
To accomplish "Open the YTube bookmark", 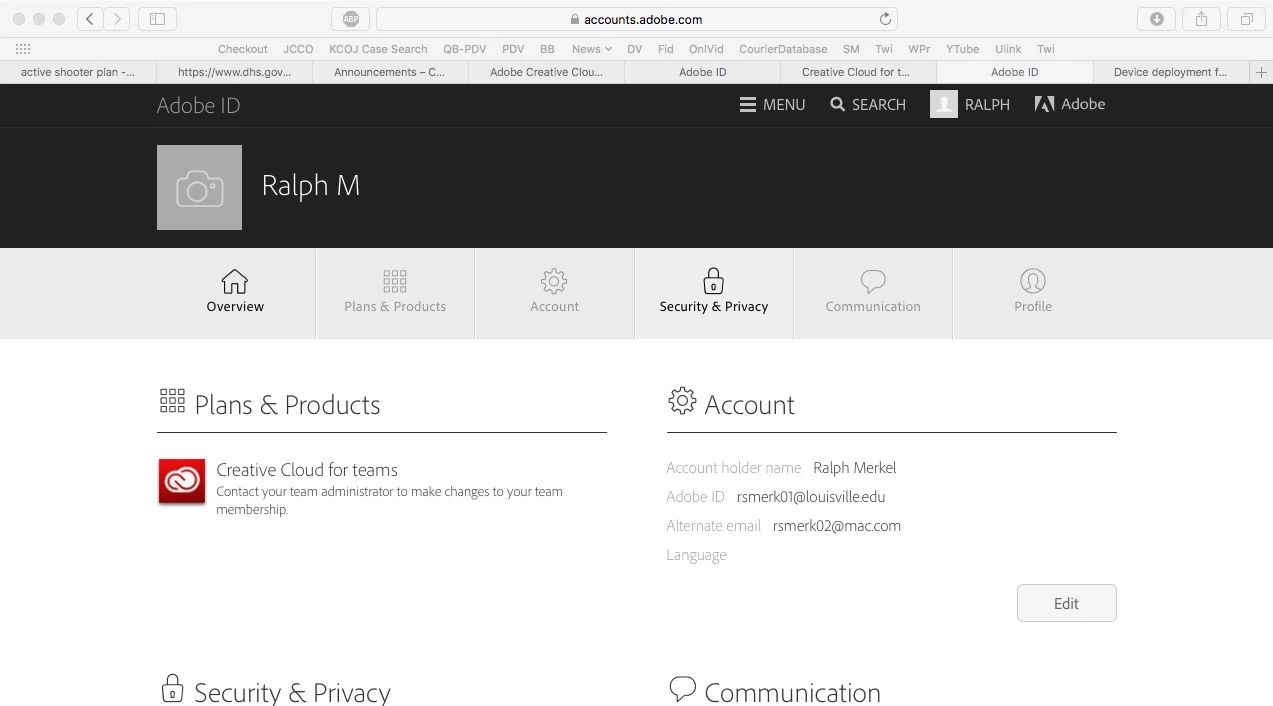I will [x=963, y=49].
